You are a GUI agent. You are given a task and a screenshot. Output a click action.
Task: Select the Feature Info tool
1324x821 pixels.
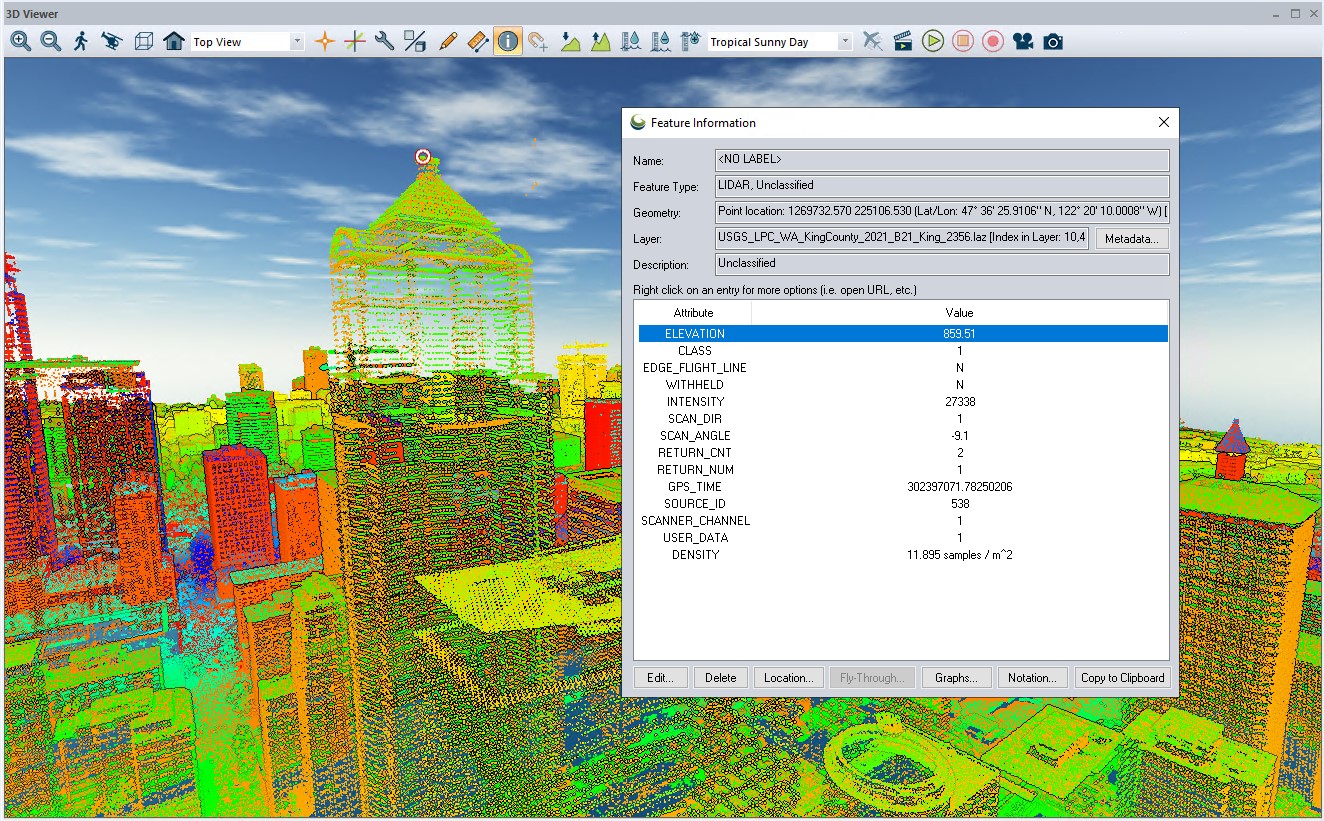click(508, 41)
